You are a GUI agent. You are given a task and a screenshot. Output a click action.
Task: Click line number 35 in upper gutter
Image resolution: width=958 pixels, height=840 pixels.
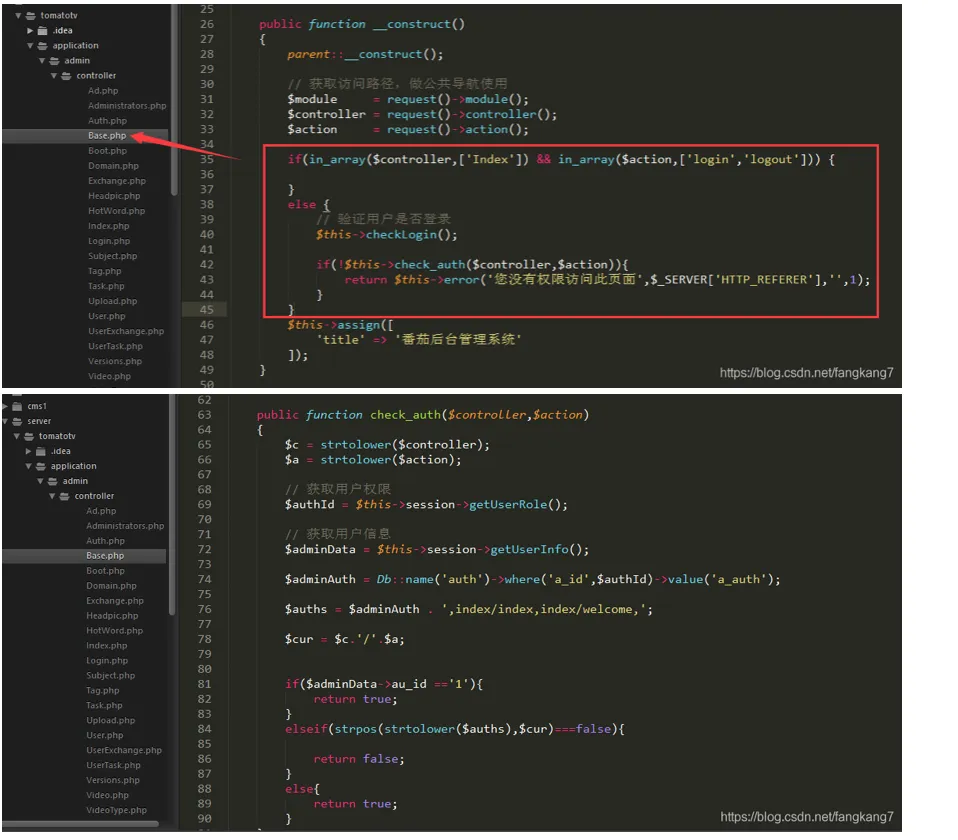coord(207,159)
